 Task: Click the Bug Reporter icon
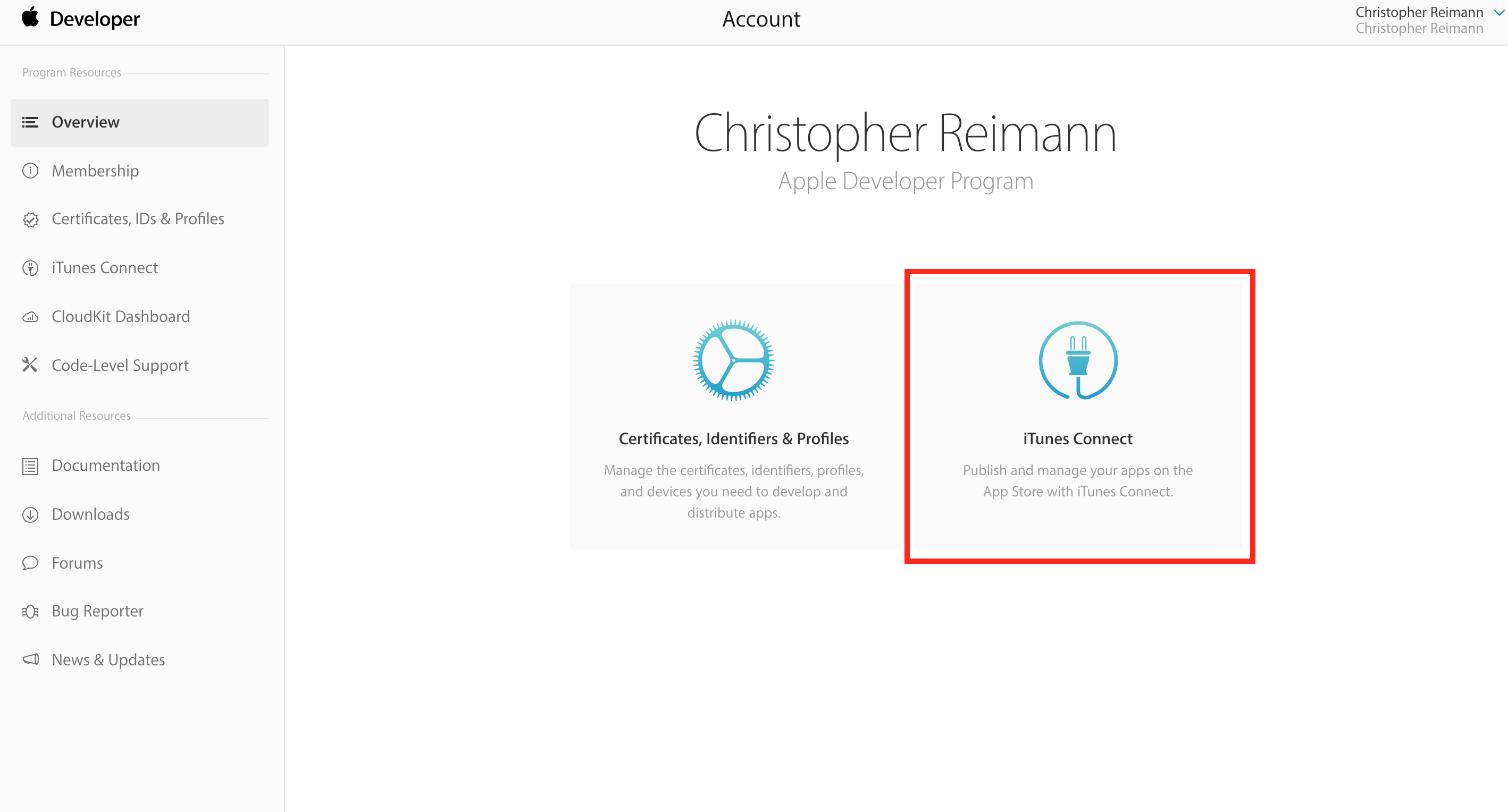(x=29, y=611)
